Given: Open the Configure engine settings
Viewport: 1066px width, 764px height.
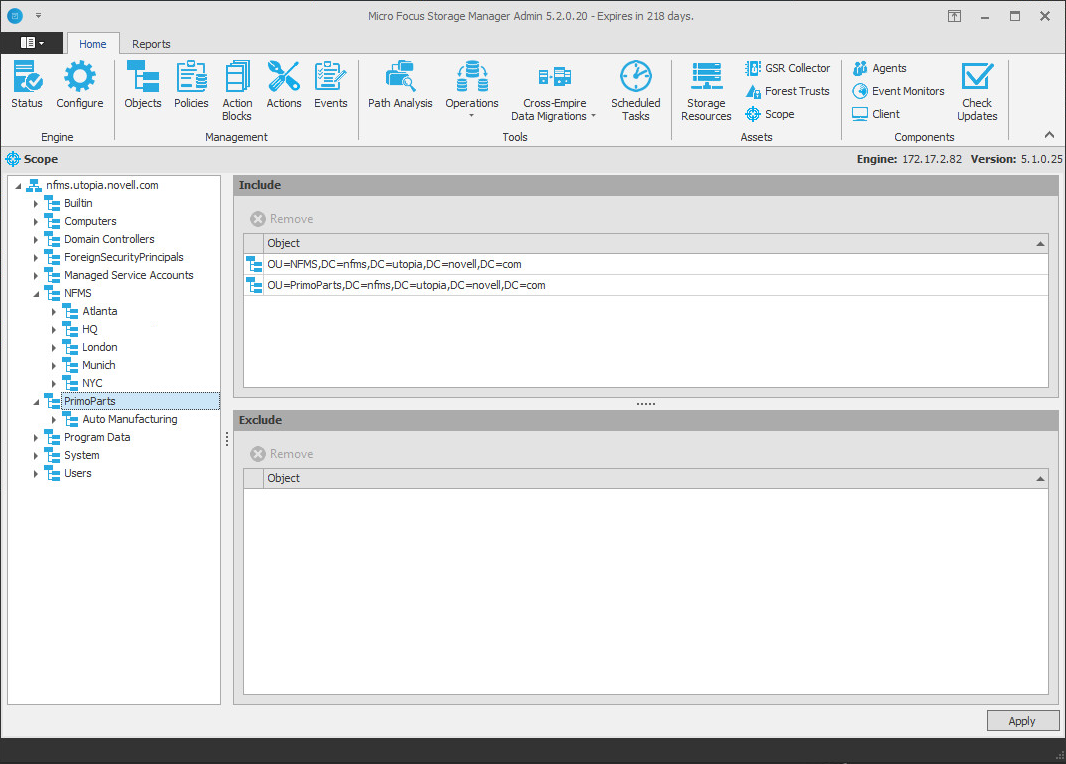Looking at the screenshot, I should 80,85.
